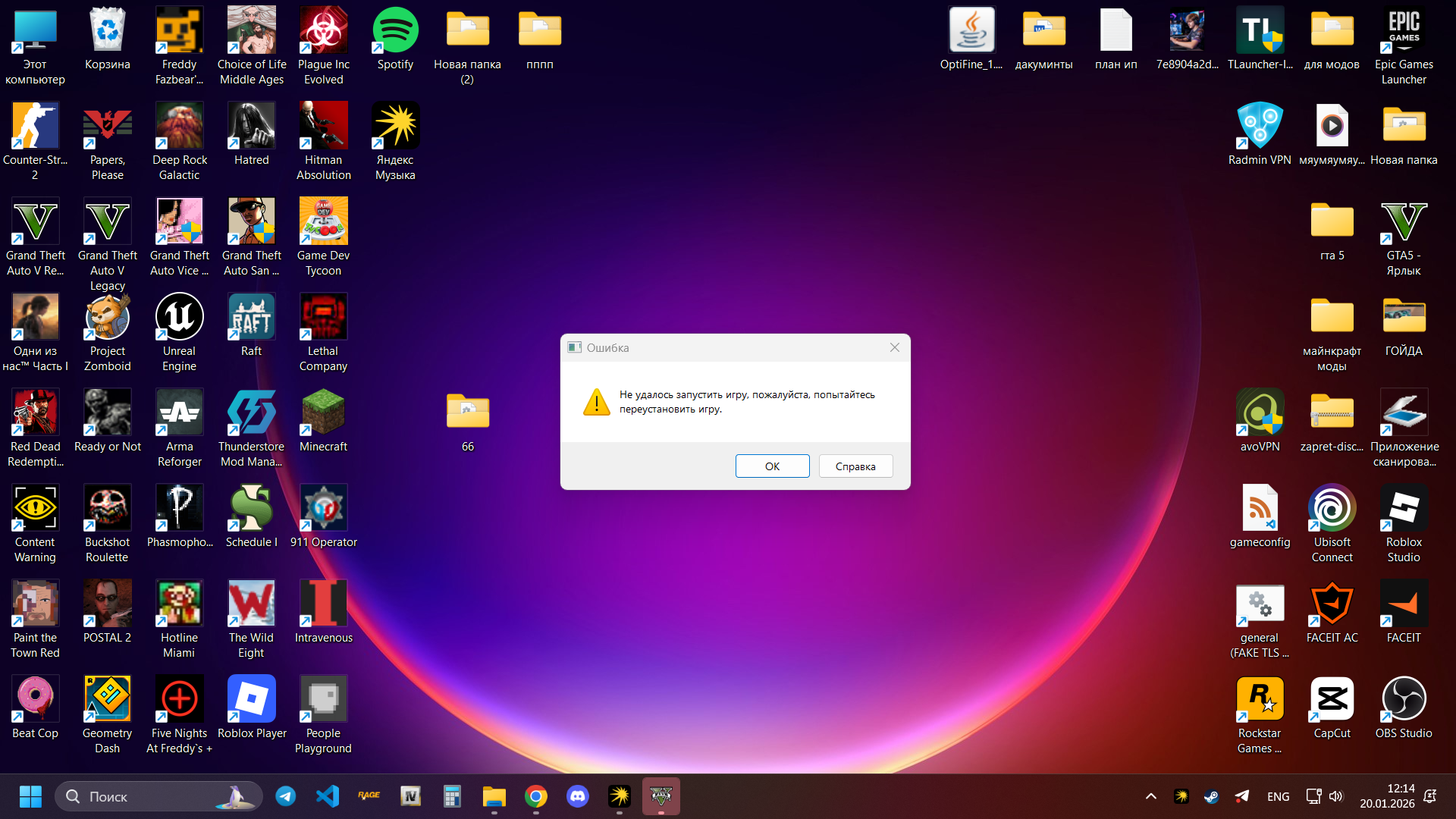Open Discord from the taskbar
This screenshot has height=819, width=1456.
[x=578, y=796]
